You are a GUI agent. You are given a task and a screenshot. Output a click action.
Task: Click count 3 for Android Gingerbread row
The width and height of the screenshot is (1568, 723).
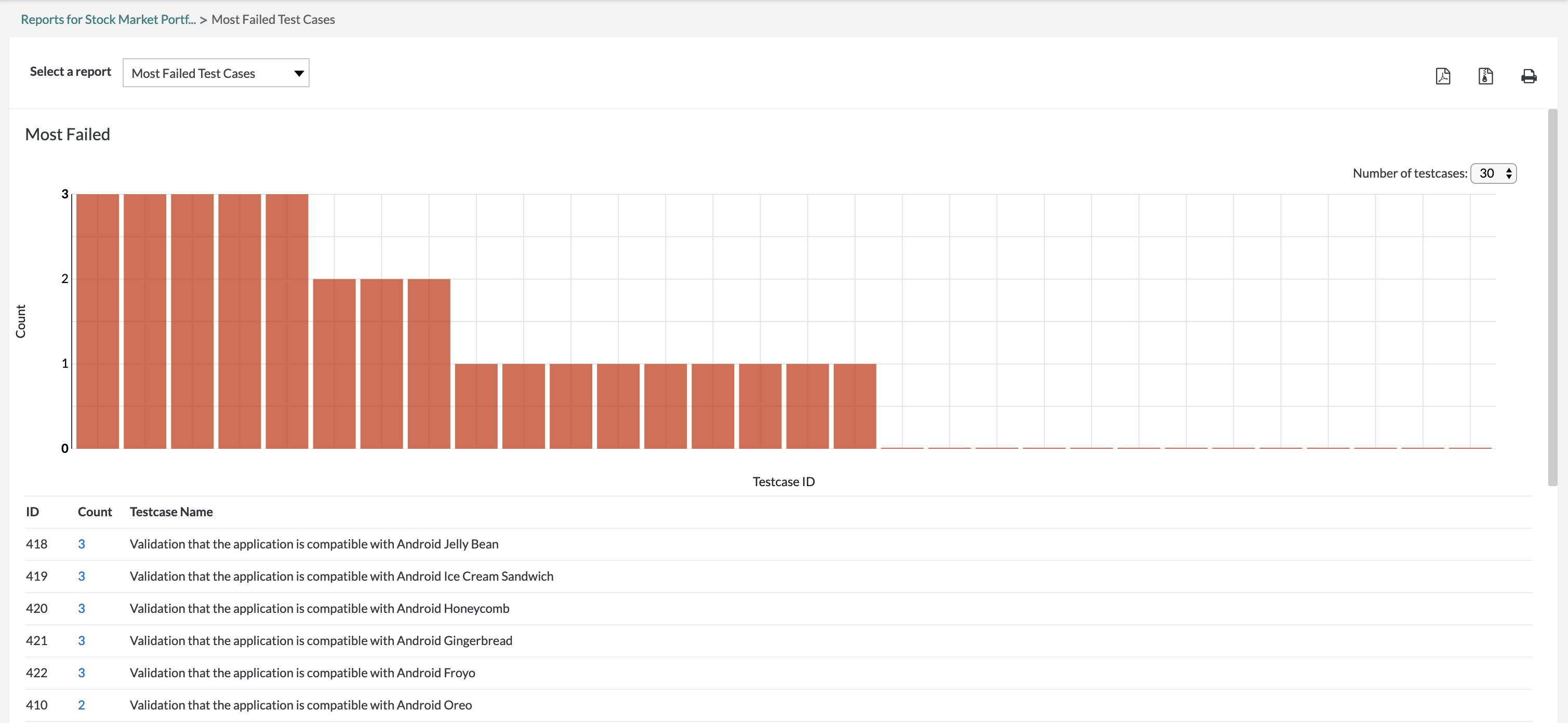click(82, 641)
